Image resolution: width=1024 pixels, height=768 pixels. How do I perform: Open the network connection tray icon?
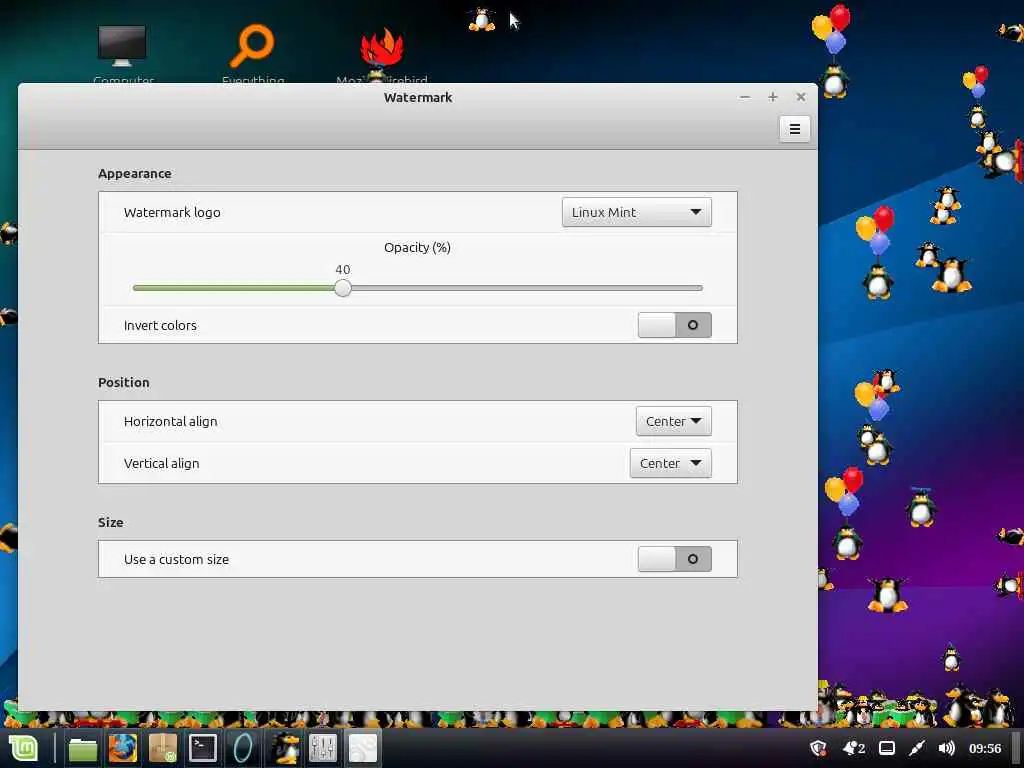917,748
